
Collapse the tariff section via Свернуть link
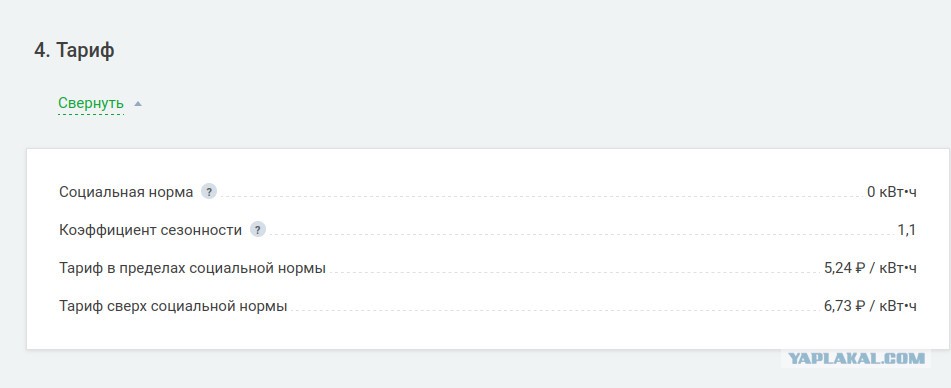pos(91,104)
